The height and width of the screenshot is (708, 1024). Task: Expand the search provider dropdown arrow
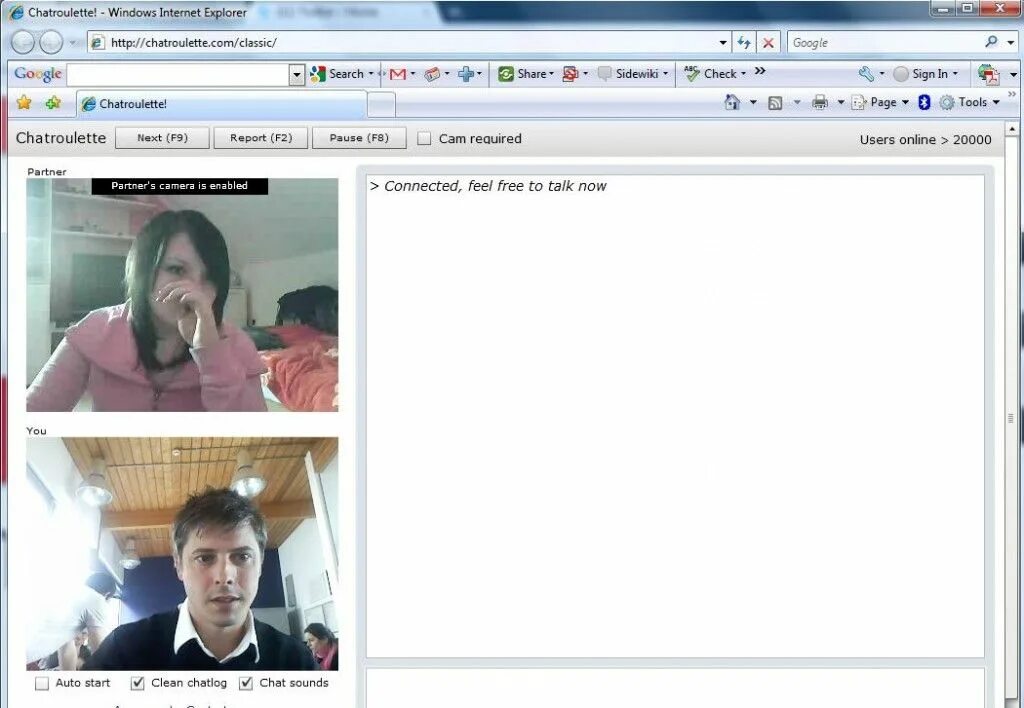click(x=1011, y=42)
